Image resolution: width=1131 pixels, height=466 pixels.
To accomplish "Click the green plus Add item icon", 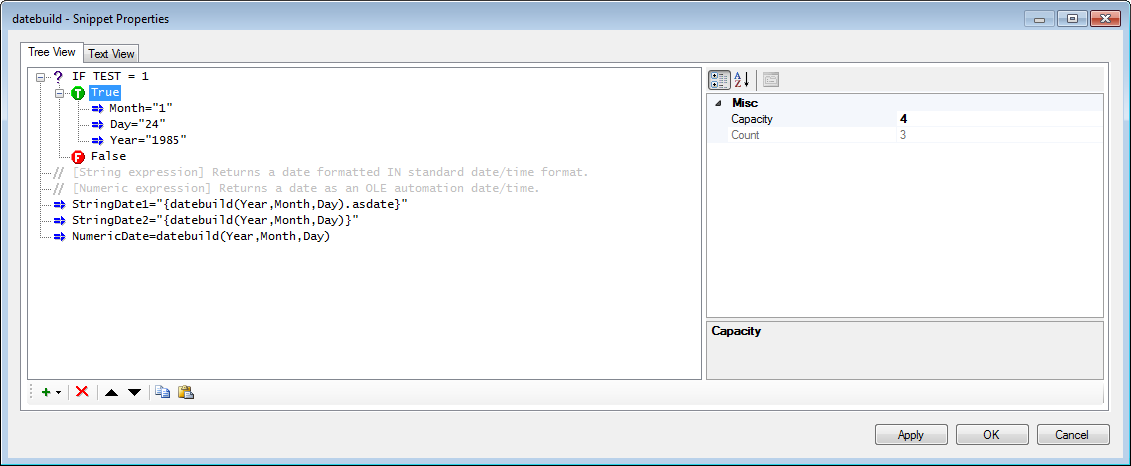I will (46, 392).
